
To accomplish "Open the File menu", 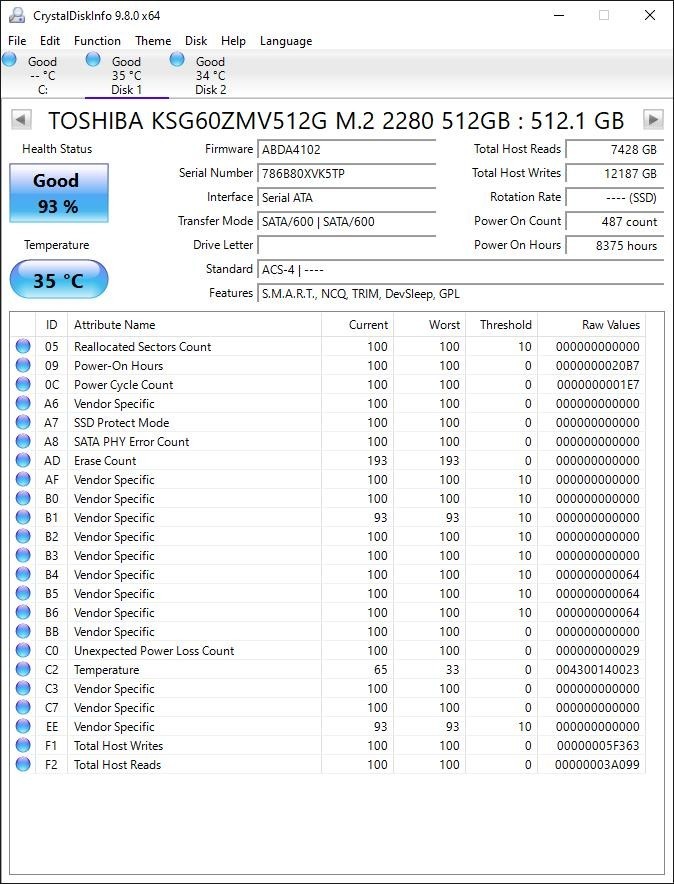I will [x=17, y=41].
